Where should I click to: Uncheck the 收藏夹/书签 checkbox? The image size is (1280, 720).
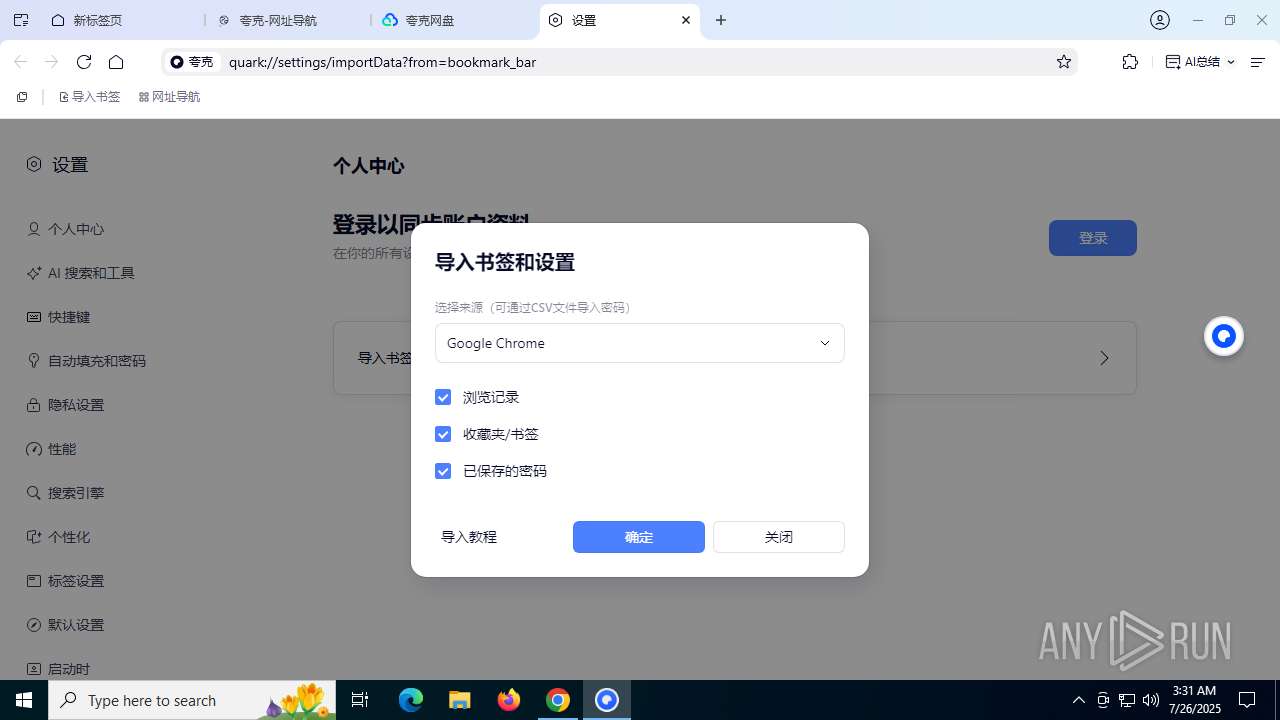(443, 434)
